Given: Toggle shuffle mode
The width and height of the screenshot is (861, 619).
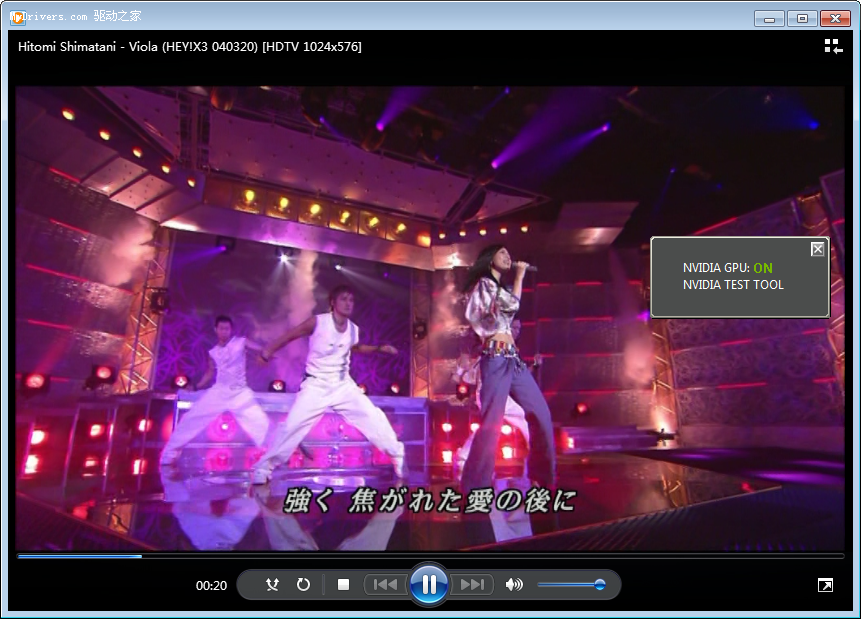Looking at the screenshot, I should pos(272,584).
